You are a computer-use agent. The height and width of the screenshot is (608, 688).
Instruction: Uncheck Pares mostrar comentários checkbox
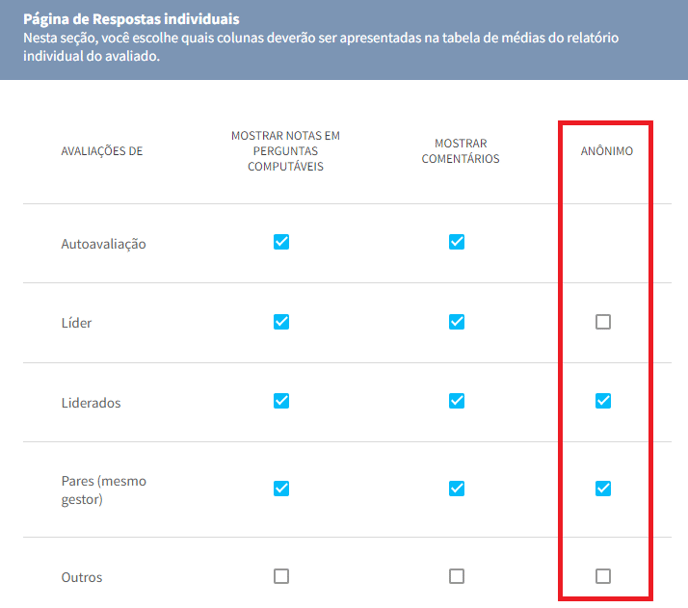pyautogui.click(x=456, y=488)
